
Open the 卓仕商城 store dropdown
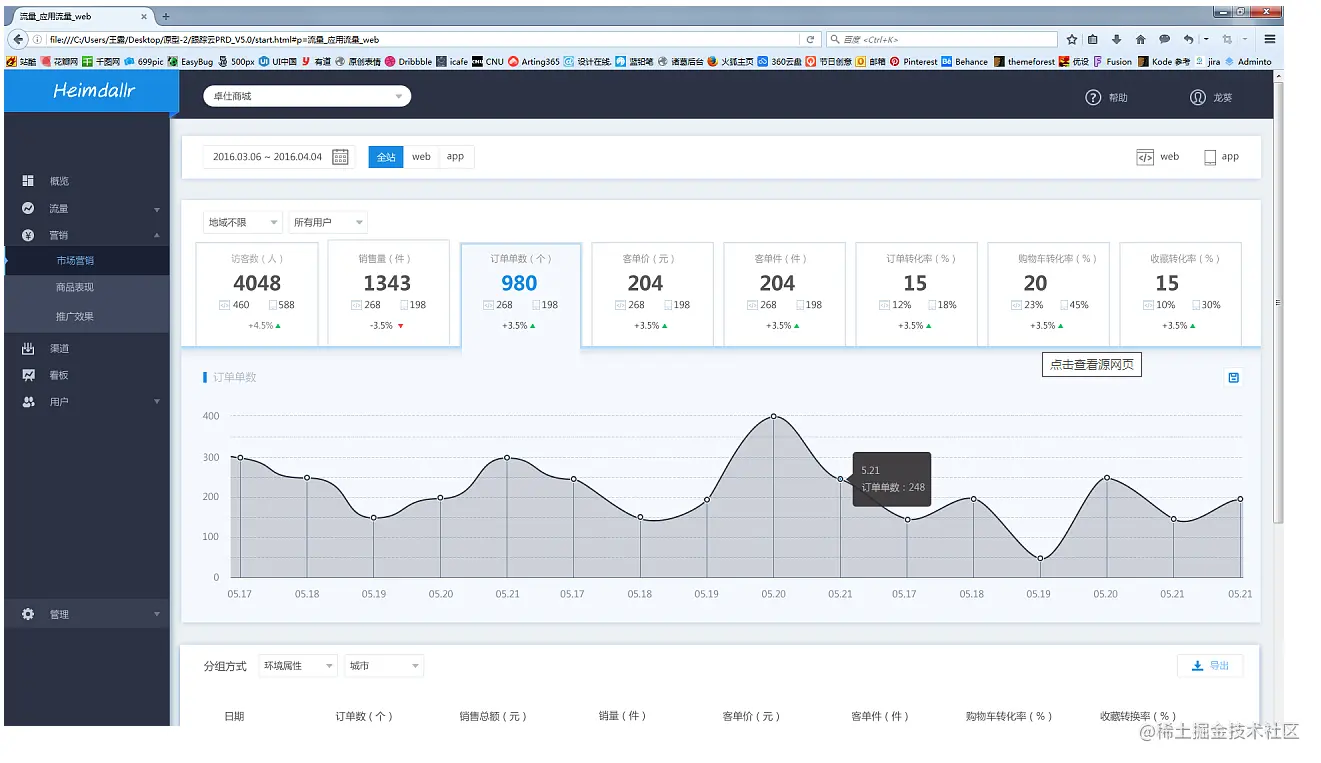click(307, 97)
